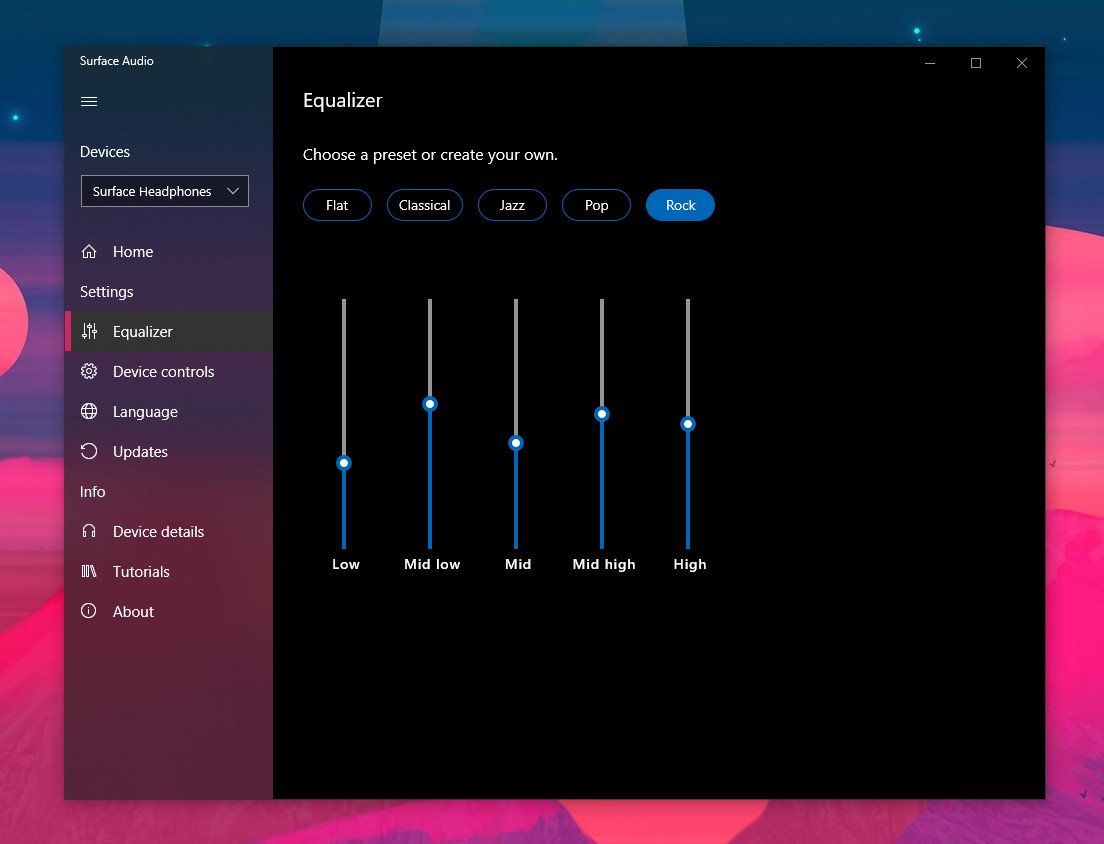Screen dimensions: 1104x844
Task: Click the Mid high slider thumb
Action: pos(601,413)
